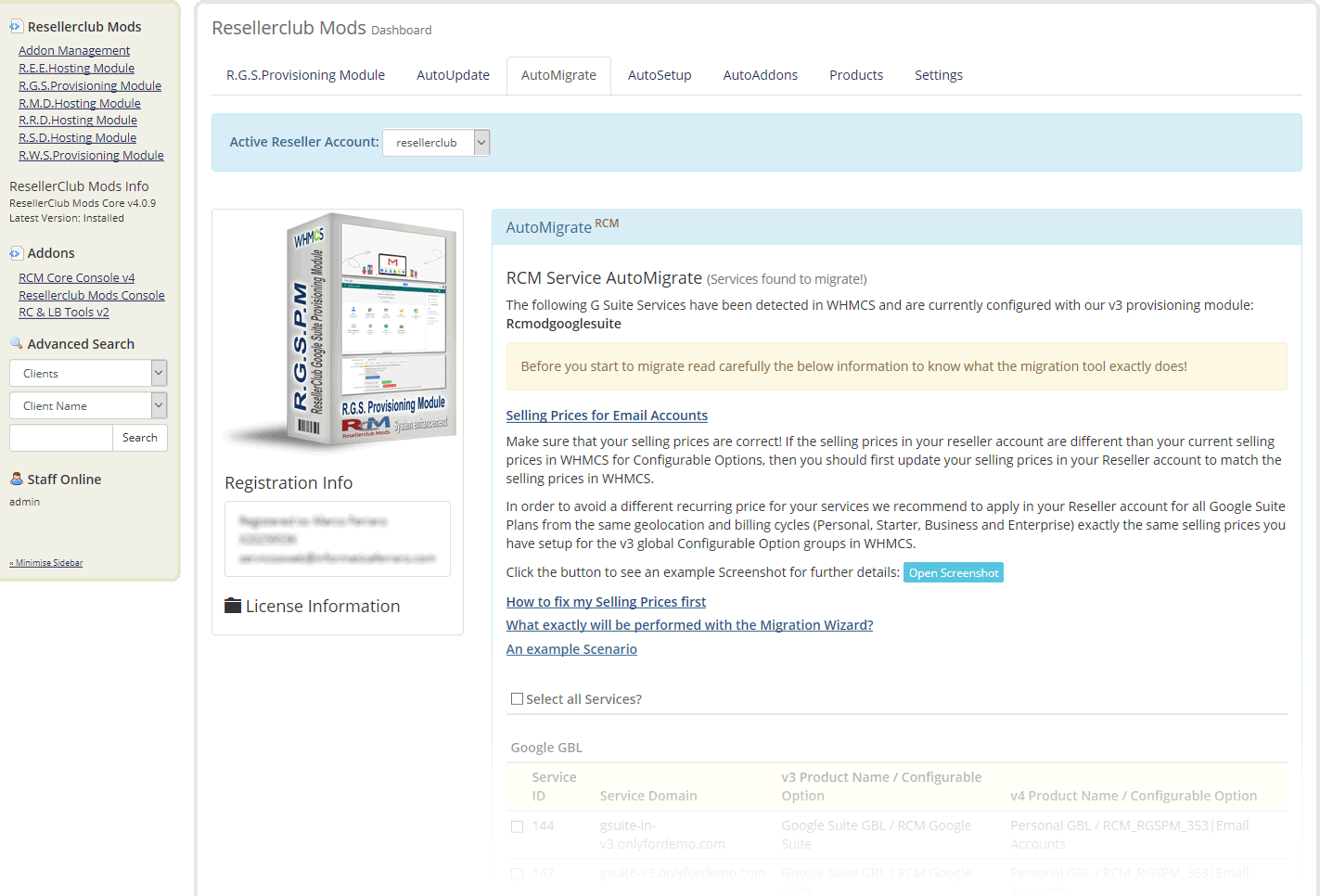Open R.M.D.Hosting Module link
The height and width of the screenshot is (896, 1320).
click(x=80, y=104)
